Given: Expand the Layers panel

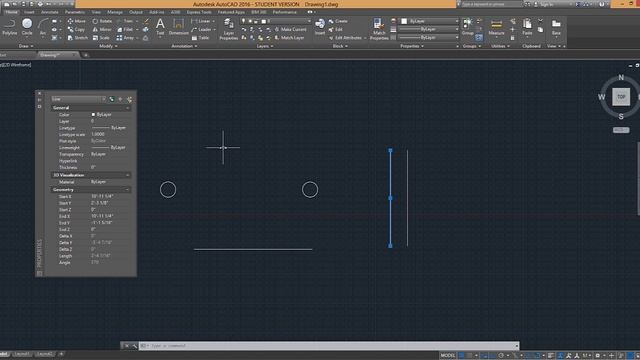Looking at the screenshot, I should (265, 46).
